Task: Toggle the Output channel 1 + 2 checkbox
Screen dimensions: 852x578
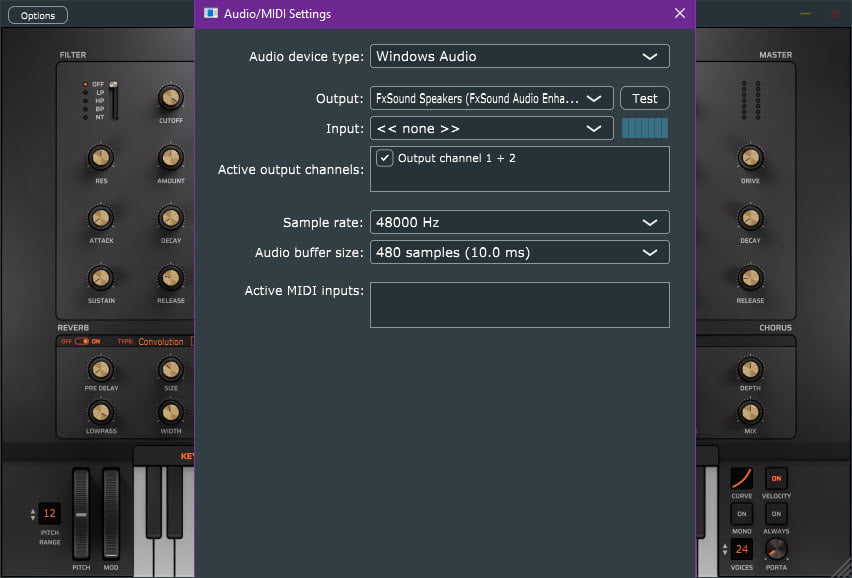Action: 385,158
